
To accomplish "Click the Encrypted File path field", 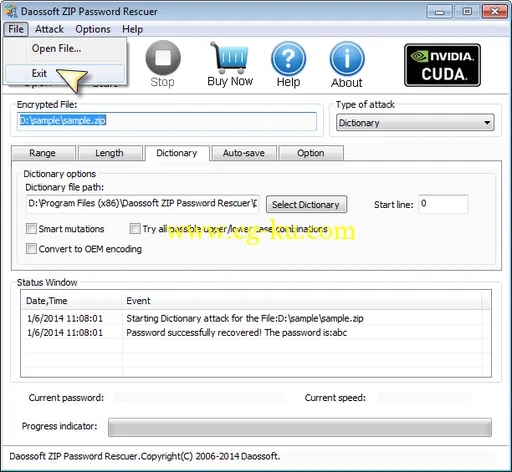I will point(167,121).
